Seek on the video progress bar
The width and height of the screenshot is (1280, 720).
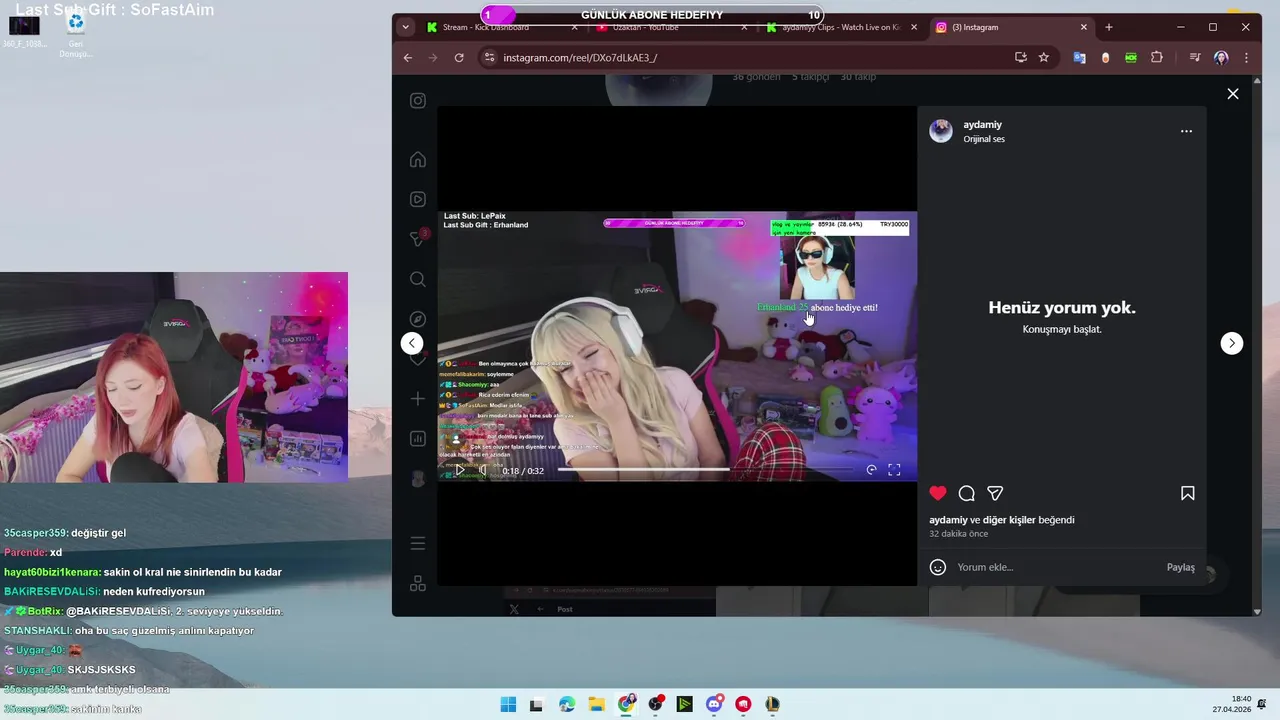coord(706,469)
